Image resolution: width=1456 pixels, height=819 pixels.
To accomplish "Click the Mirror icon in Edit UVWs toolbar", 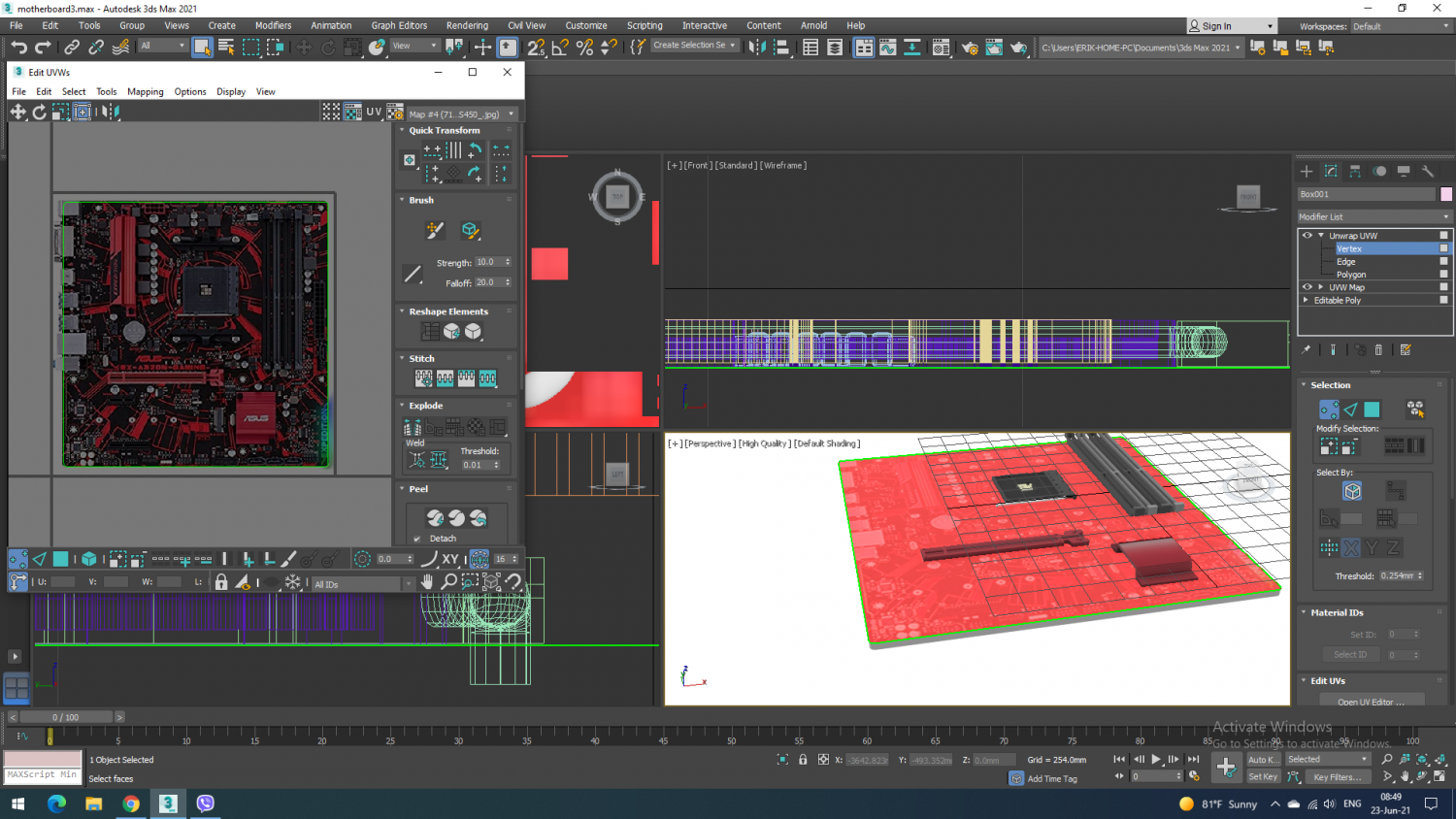I will click(111, 113).
